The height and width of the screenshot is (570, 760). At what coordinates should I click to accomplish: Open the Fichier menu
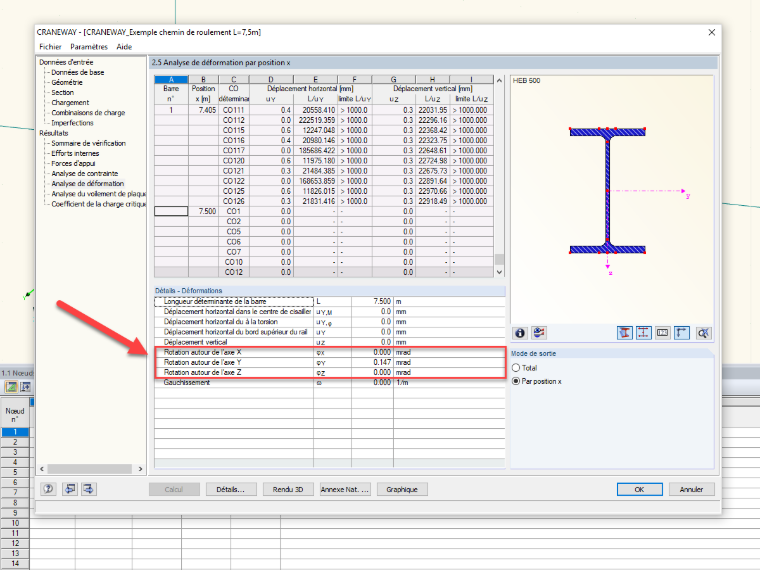tap(50, 47)
